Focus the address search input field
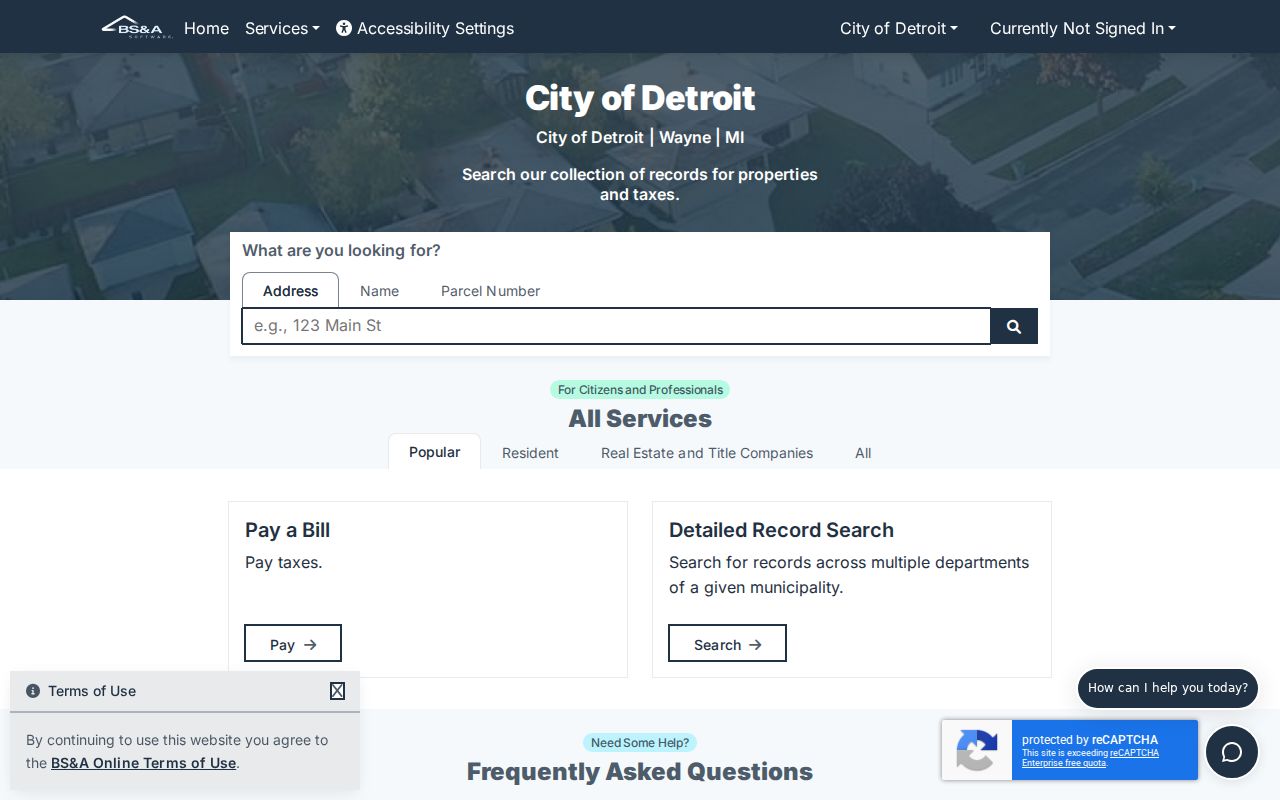This screenshot has height=800, width=1280. 616,326
